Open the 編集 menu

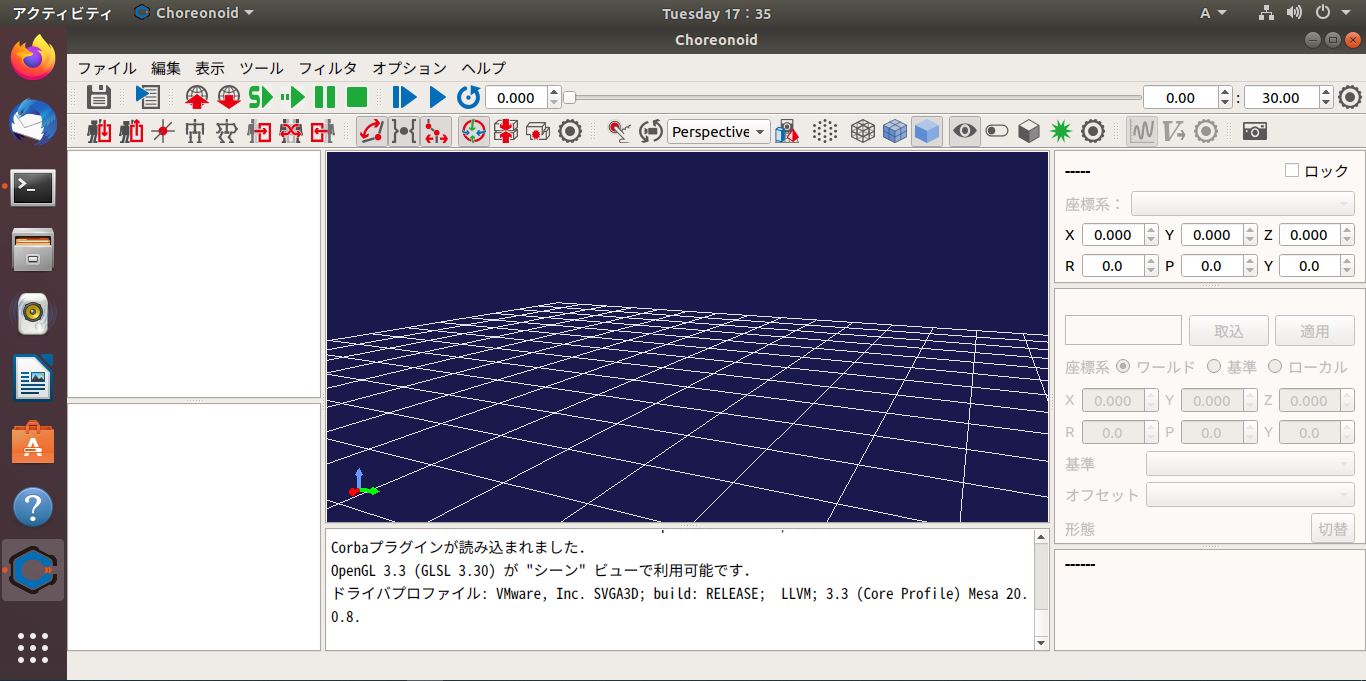tap(166, 68)
